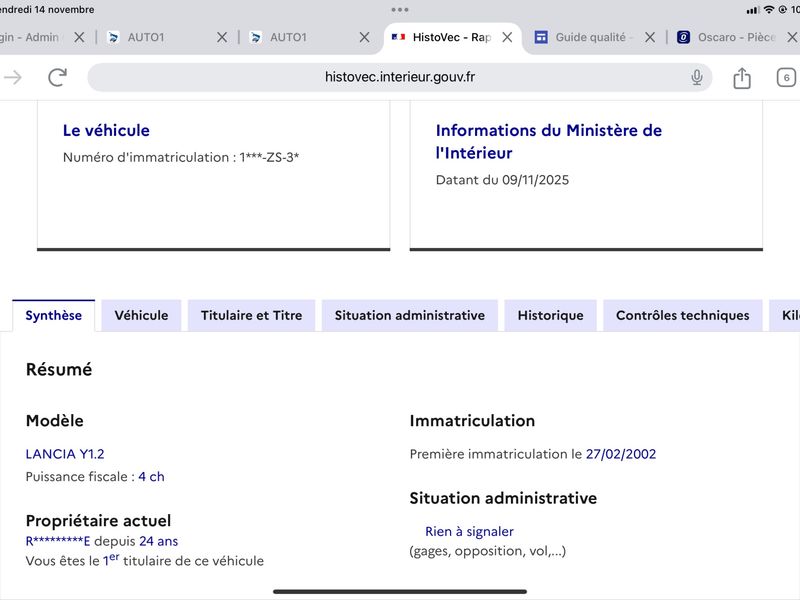Image resolution: width=800 pixels, height=600 pixels.
Task: Close the Admin login tab
Action: click(x=79, y=37)
